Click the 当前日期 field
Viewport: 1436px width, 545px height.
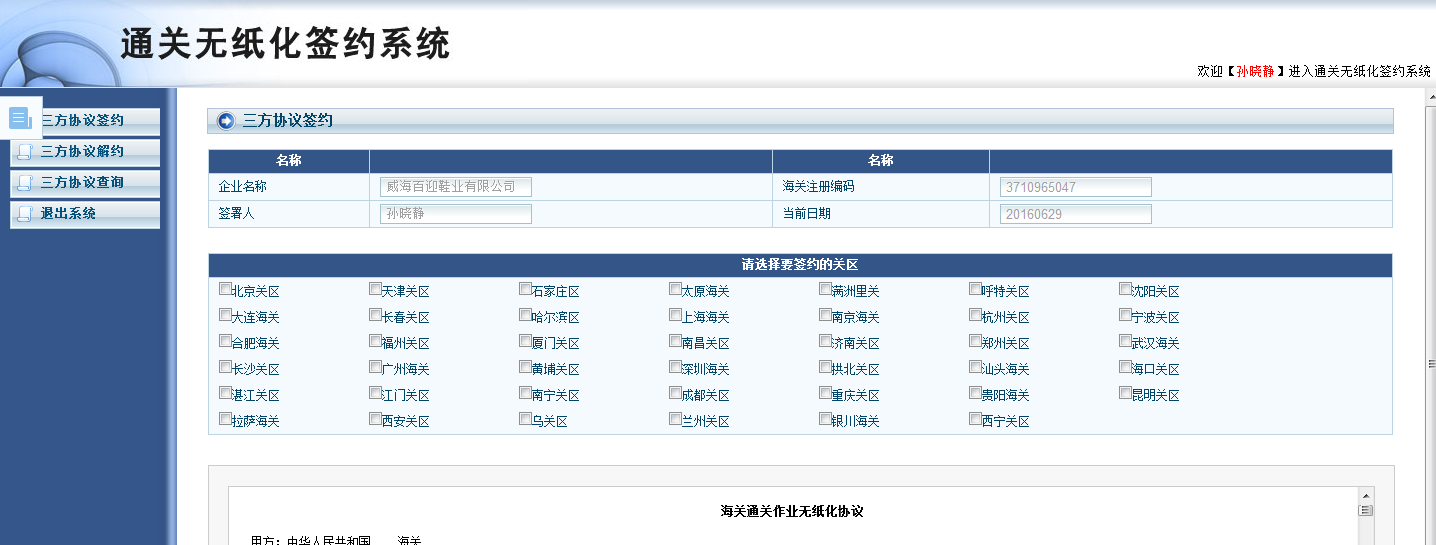(1075, 214)
